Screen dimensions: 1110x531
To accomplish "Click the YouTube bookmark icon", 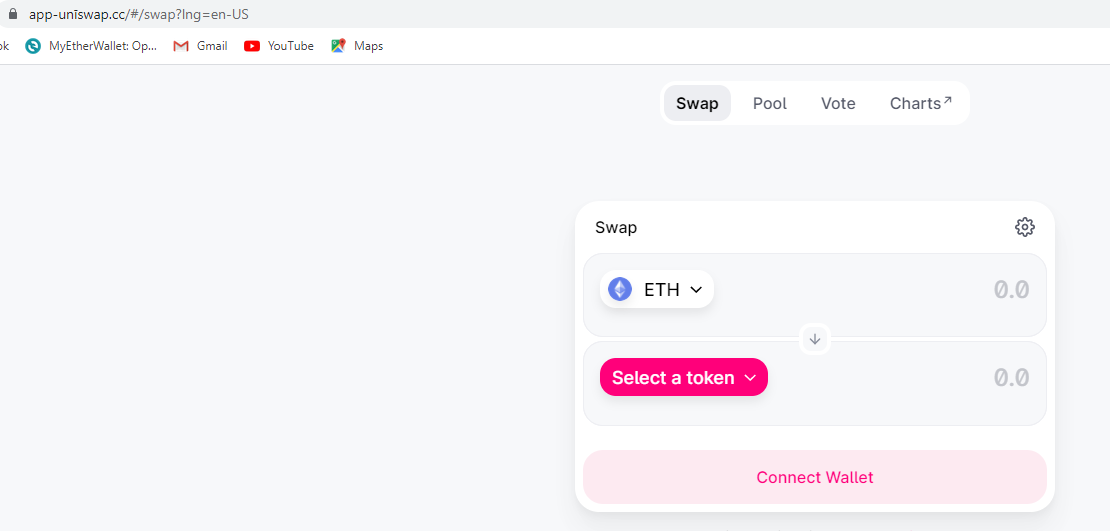I will (251, 46).
